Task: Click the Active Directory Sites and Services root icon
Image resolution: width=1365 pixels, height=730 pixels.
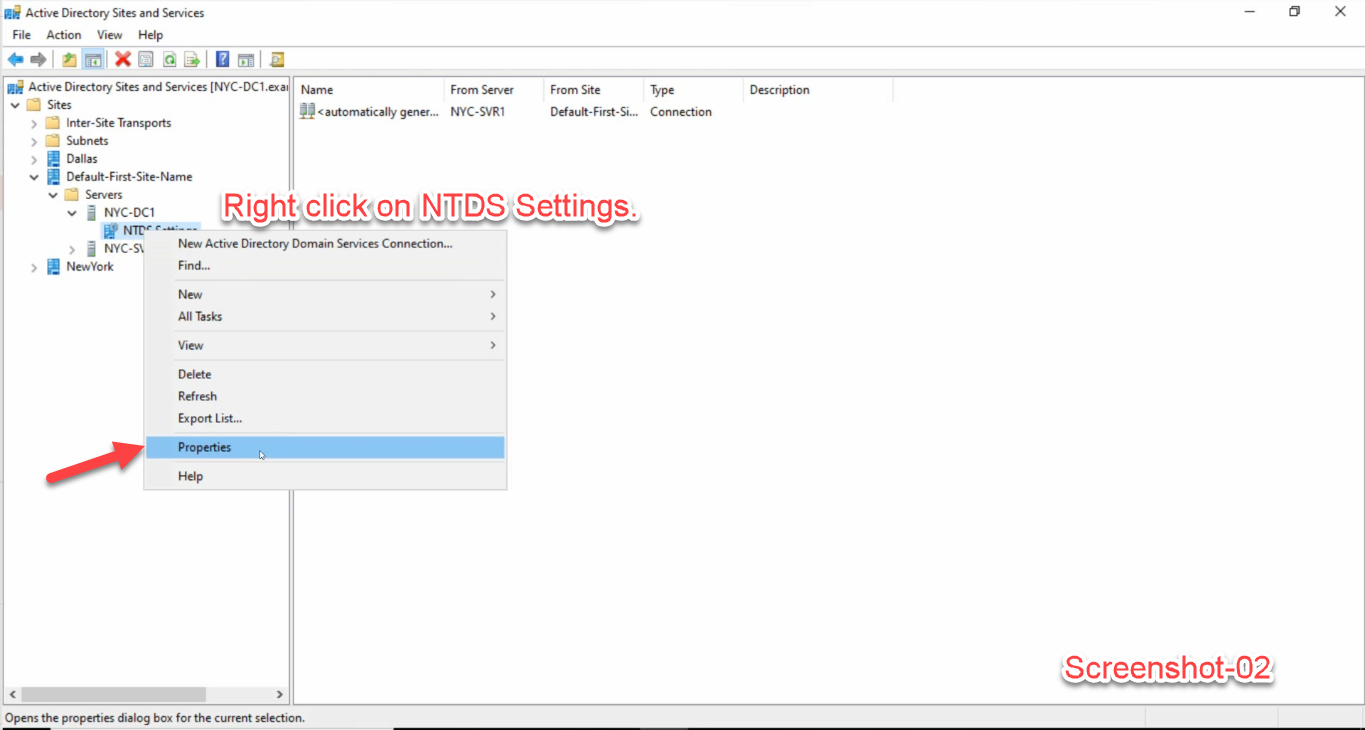Action: tap(15, 87)
